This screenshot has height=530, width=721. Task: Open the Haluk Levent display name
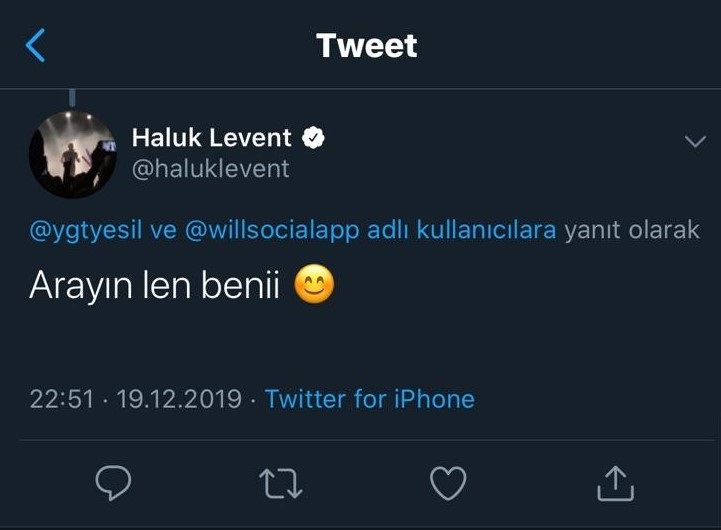point(212,138)
